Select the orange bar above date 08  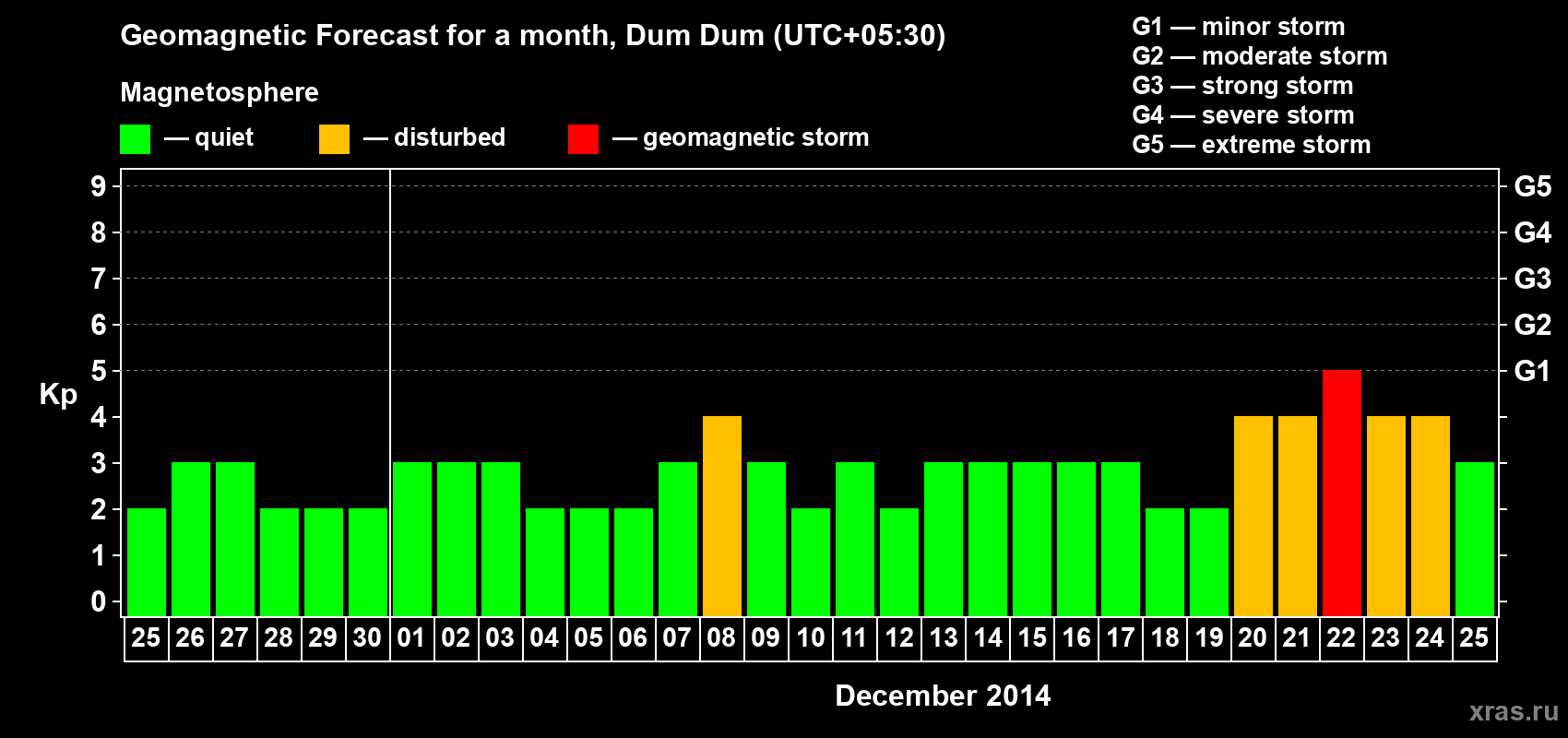point(722,516)
